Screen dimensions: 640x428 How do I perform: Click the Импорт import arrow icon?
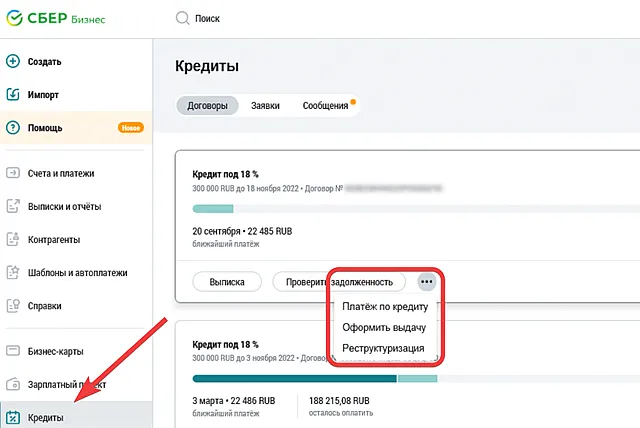pyautogui.click(x=13, y=94)
